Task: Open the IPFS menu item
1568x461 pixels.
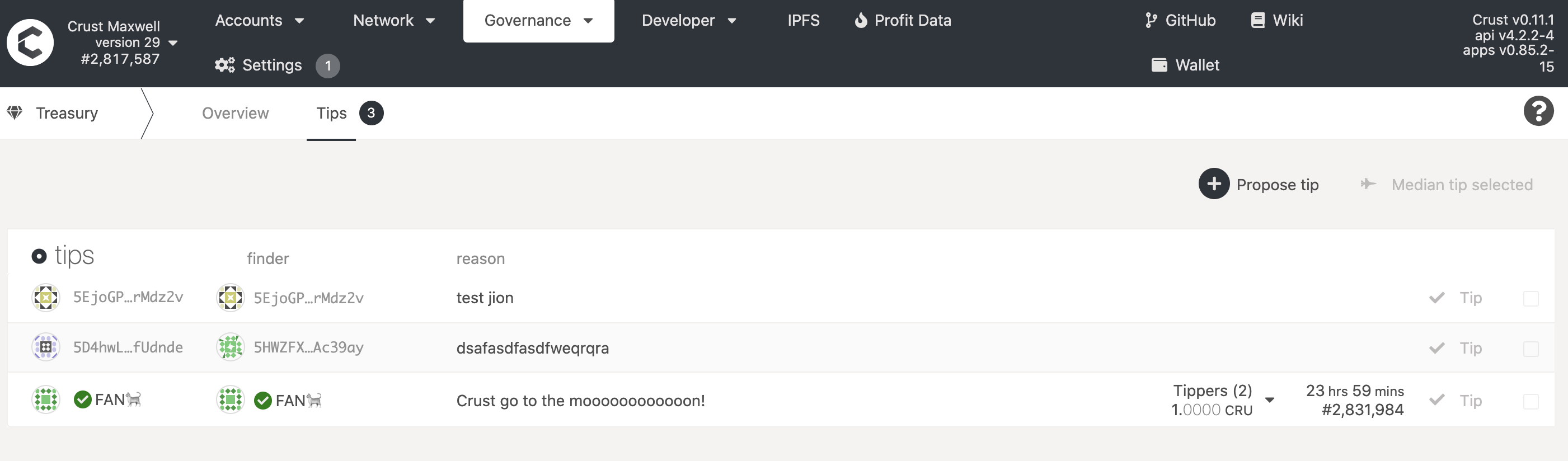Action: 803,21
